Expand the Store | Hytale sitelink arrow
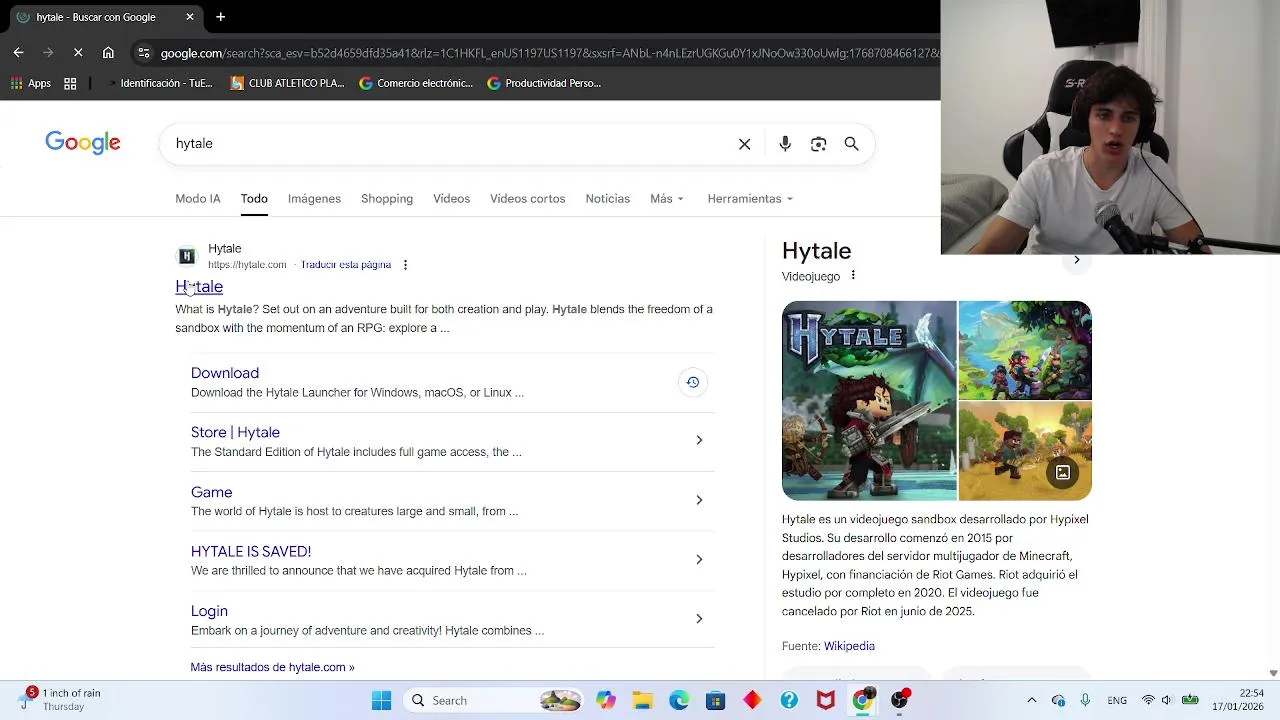 [699, 440]
